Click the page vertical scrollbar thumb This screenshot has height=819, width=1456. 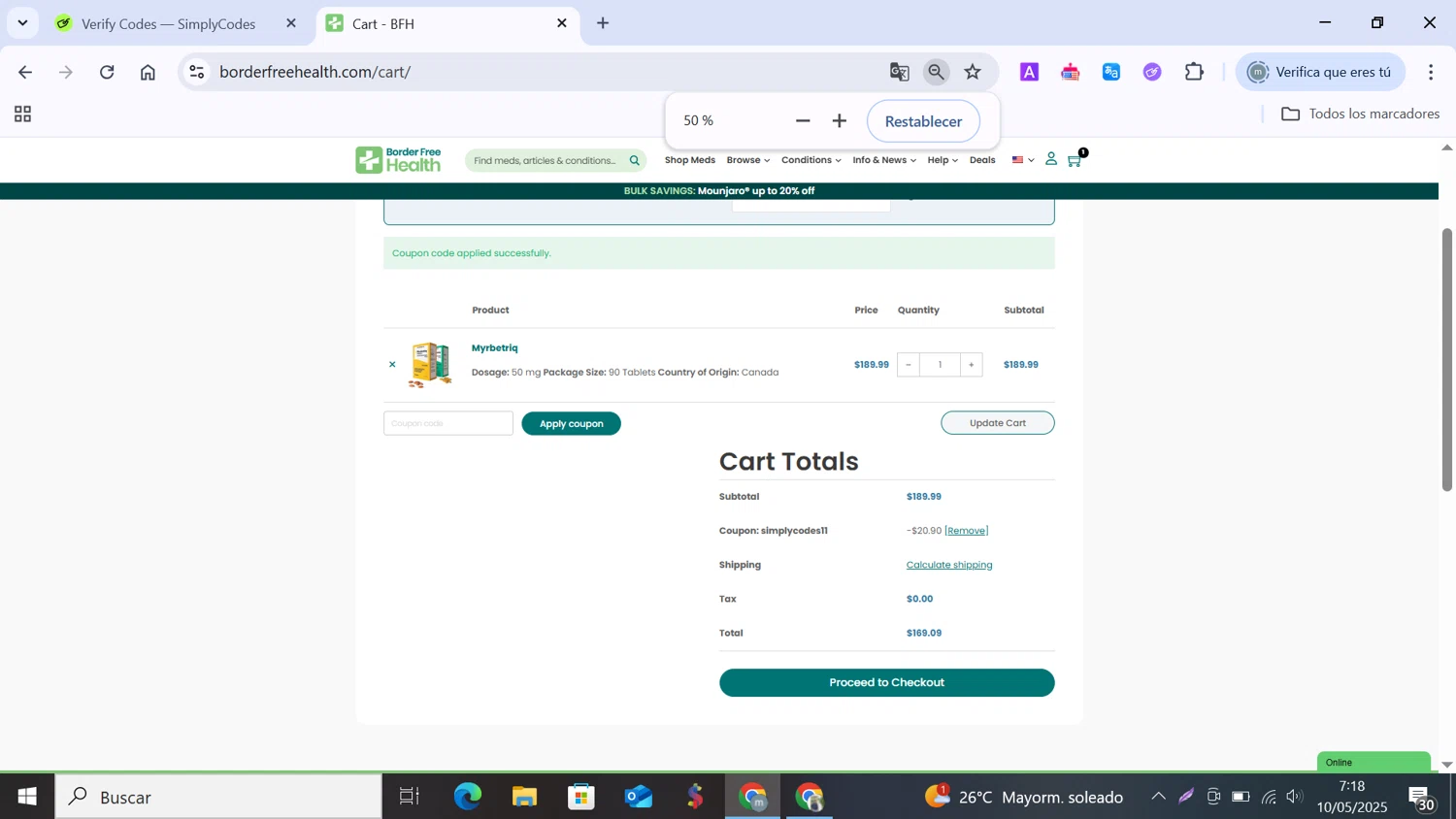coord(1446,359)
